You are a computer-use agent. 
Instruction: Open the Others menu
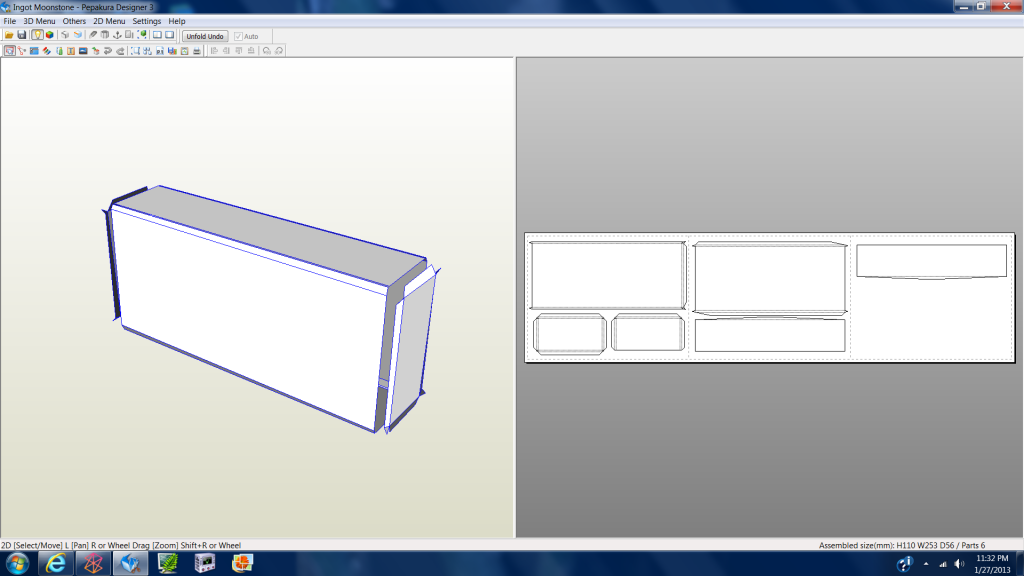point(74,21)
